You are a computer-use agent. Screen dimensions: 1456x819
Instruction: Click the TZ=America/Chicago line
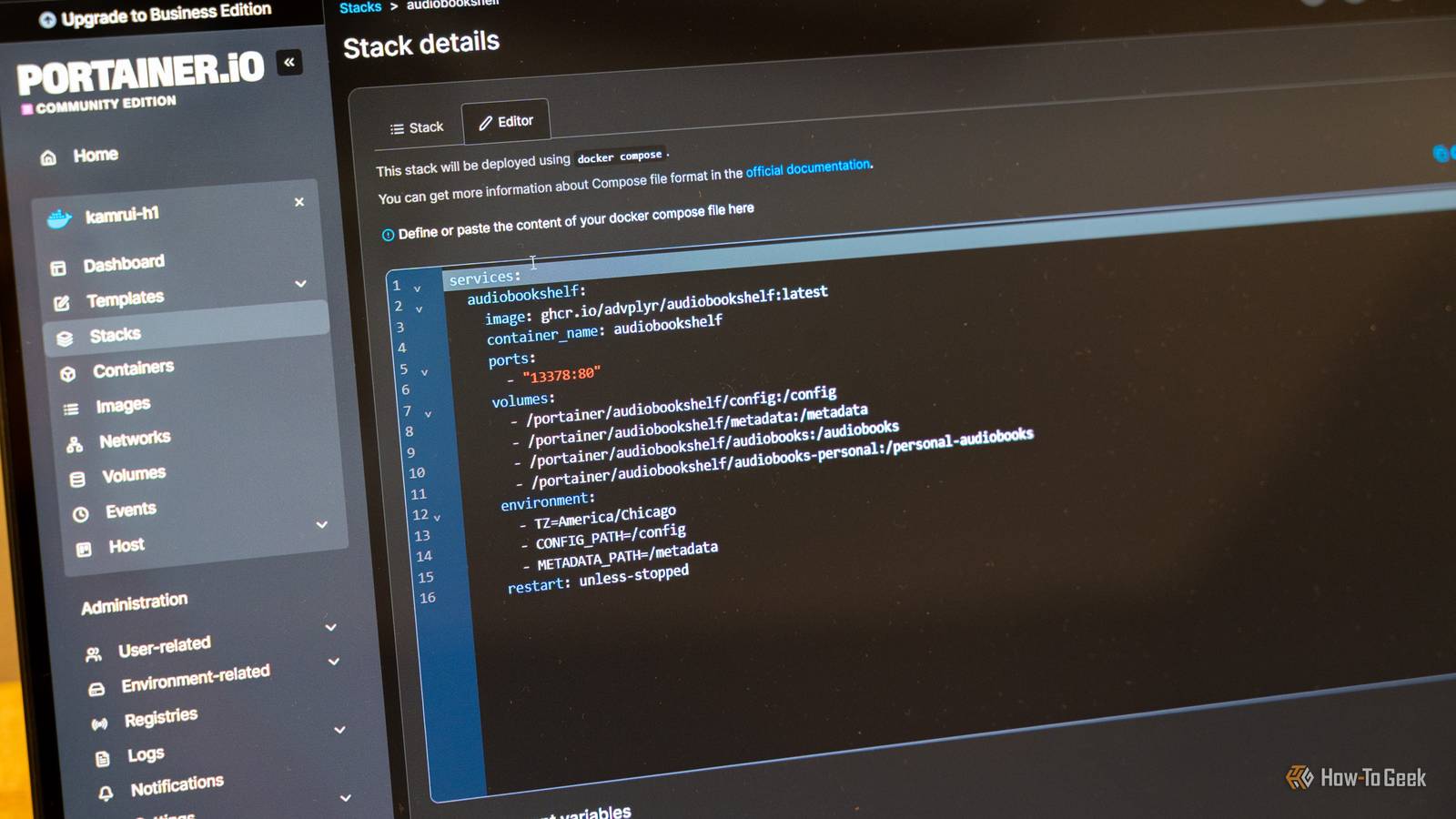[x=598, y=517]
